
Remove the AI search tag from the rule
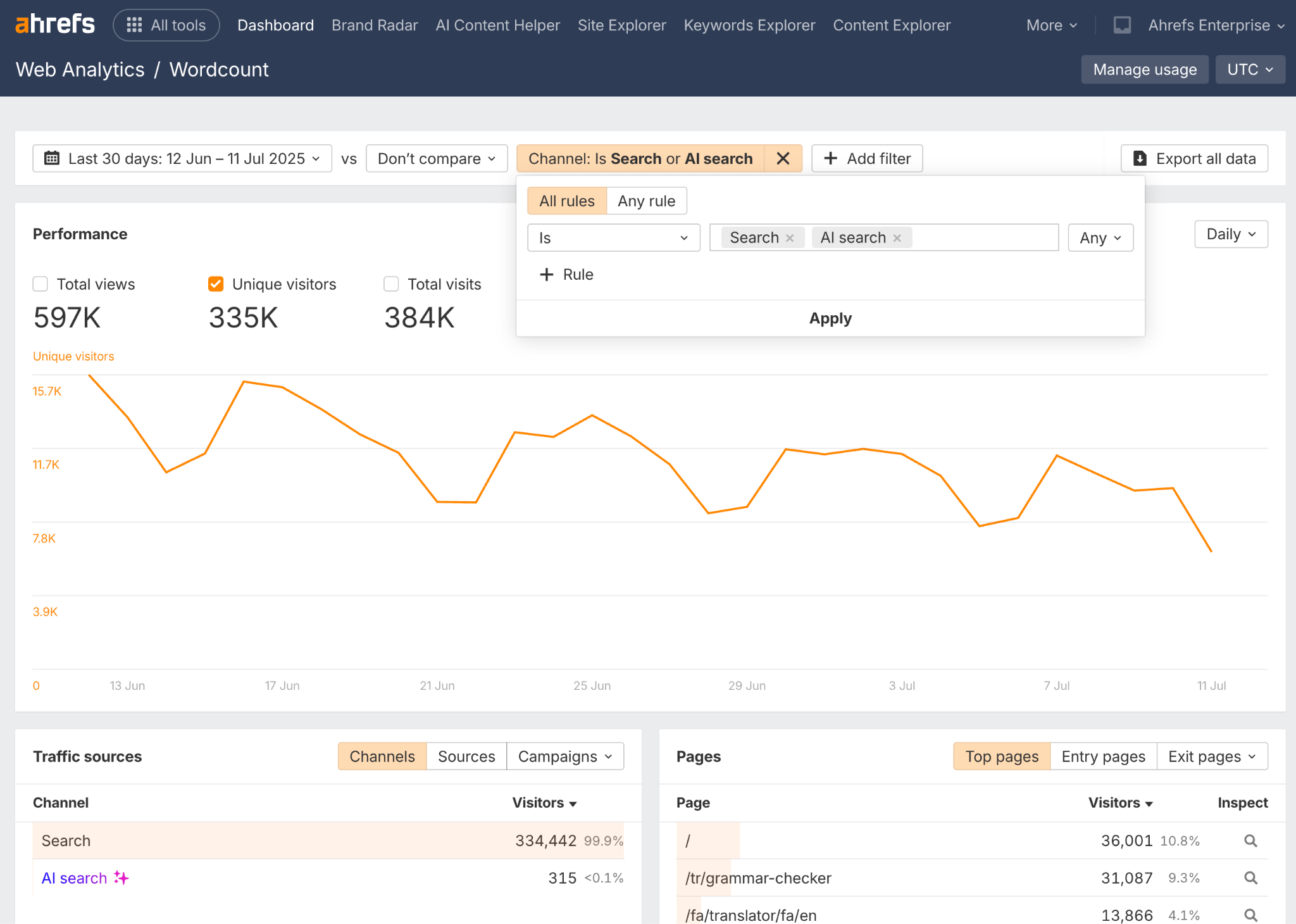tap(897, 237)
